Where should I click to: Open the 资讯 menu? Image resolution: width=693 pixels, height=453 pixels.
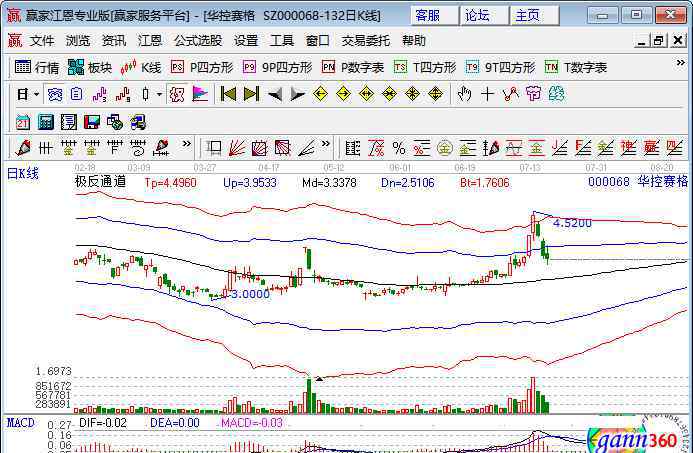114,41
